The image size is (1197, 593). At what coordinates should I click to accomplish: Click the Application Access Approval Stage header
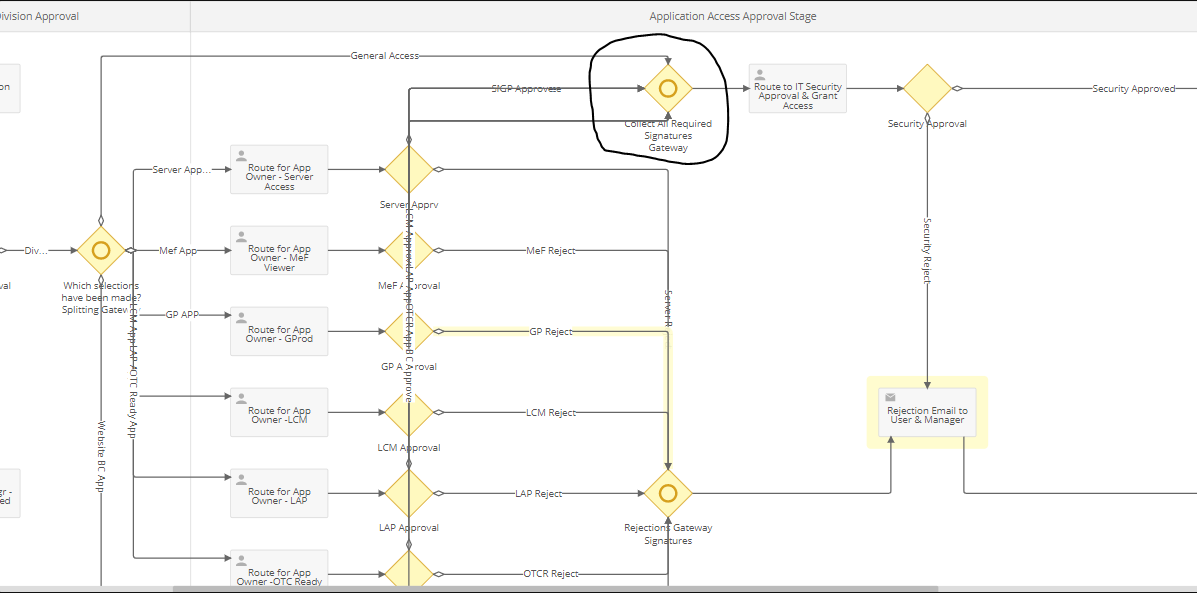pos(733,16)
